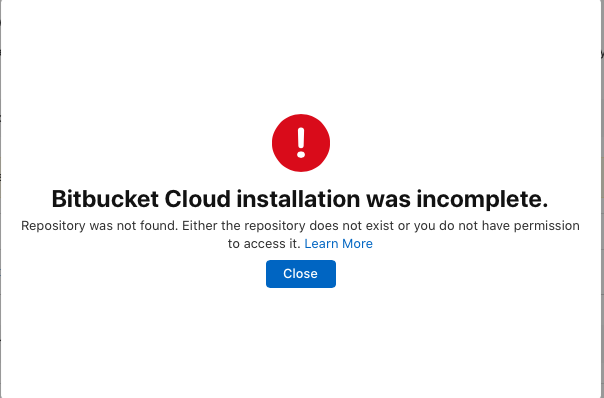The image size is (604, 398).
Task: Select the word installation in the heading
Action: (299, 199)
